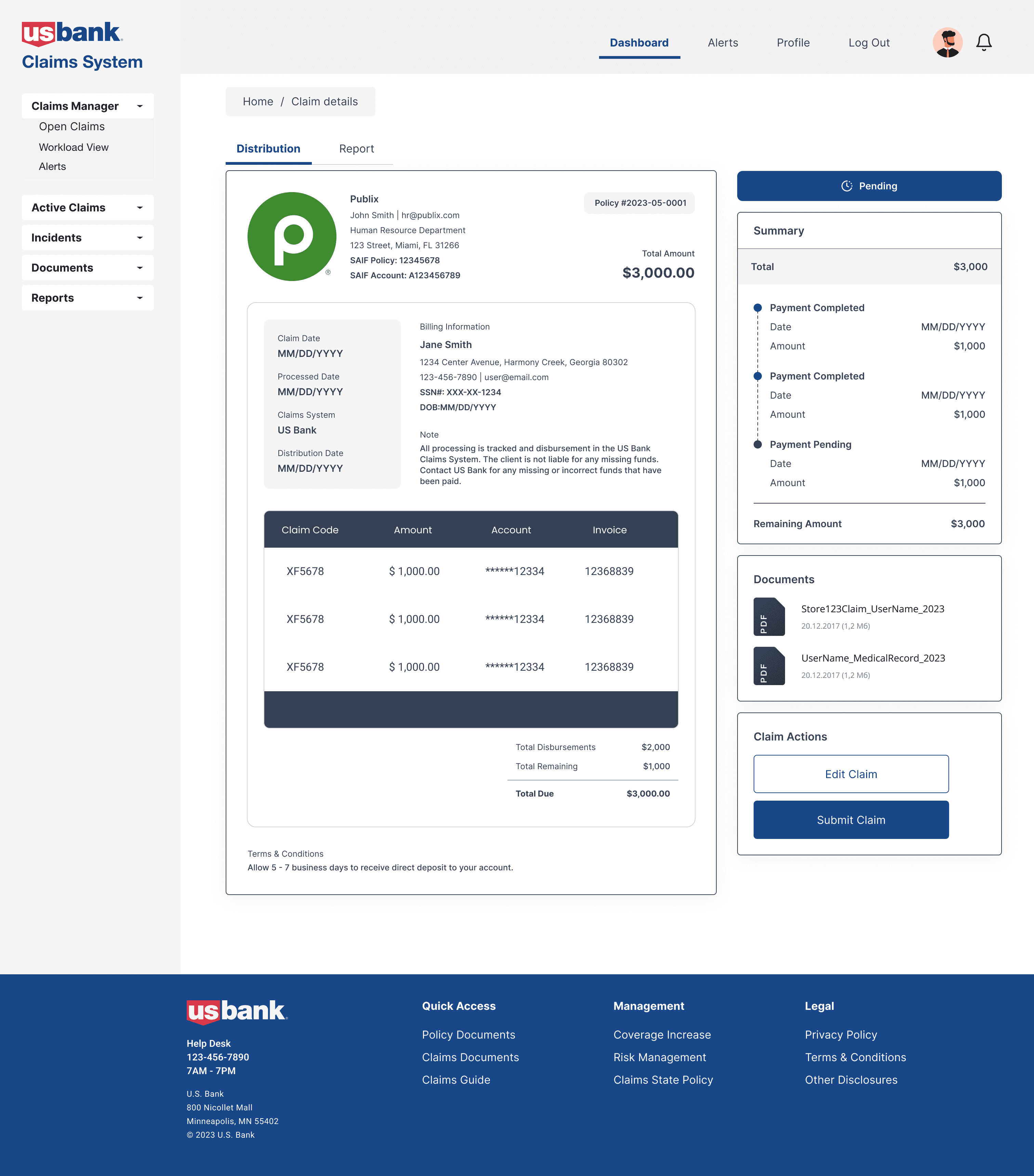Open Privacy Policy footer link
Viewport: 1034px width, 1176px height.
[841, 1034]
